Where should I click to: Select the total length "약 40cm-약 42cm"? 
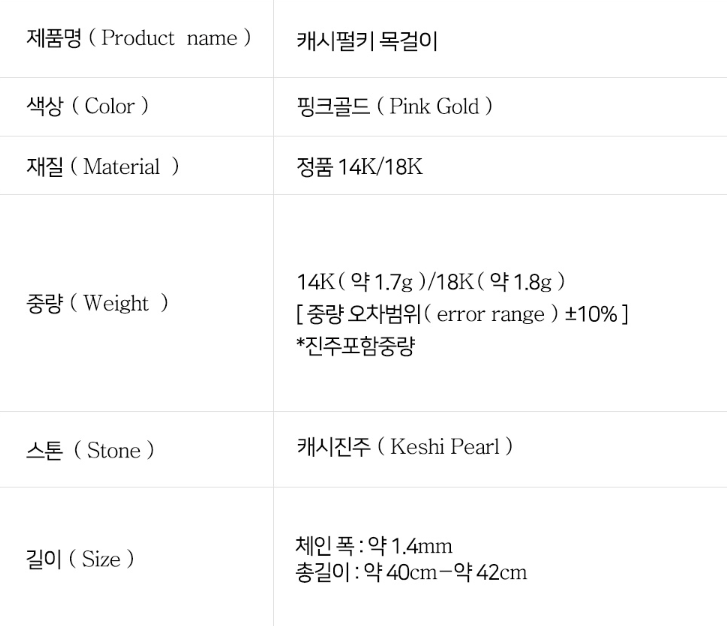[445, 572]
